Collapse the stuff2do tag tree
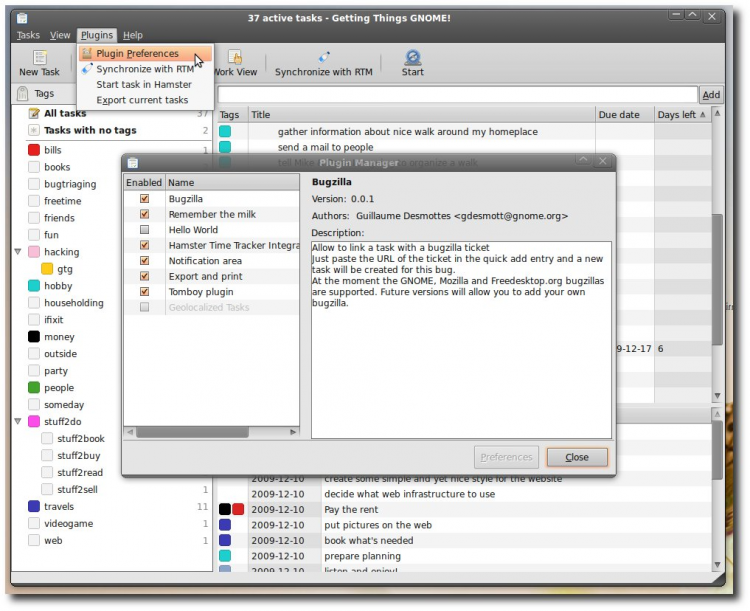 click(18, 422)
